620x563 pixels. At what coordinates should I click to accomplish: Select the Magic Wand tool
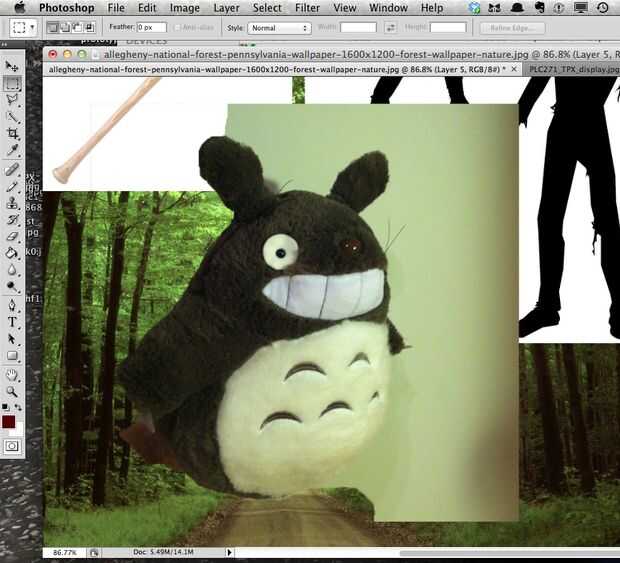tap(12, 117)
